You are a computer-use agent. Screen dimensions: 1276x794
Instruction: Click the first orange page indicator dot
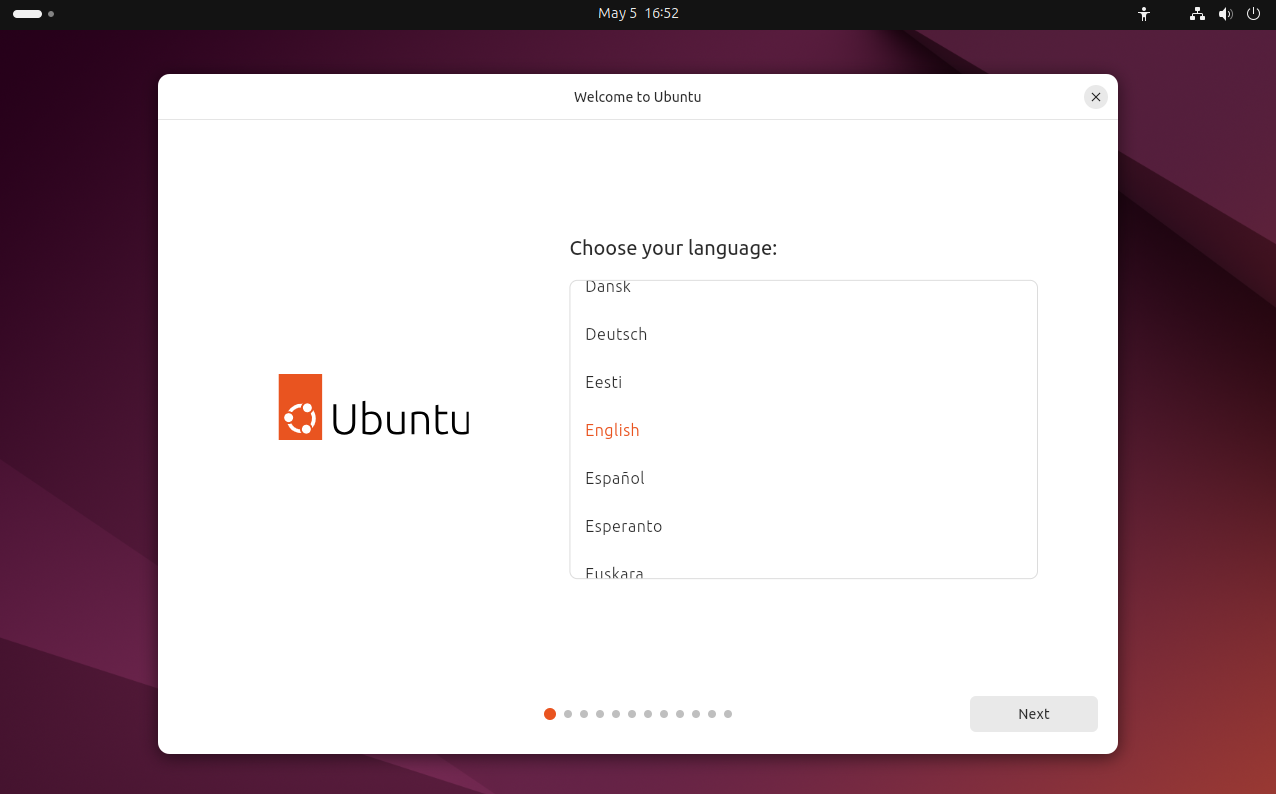pos(550,714)
